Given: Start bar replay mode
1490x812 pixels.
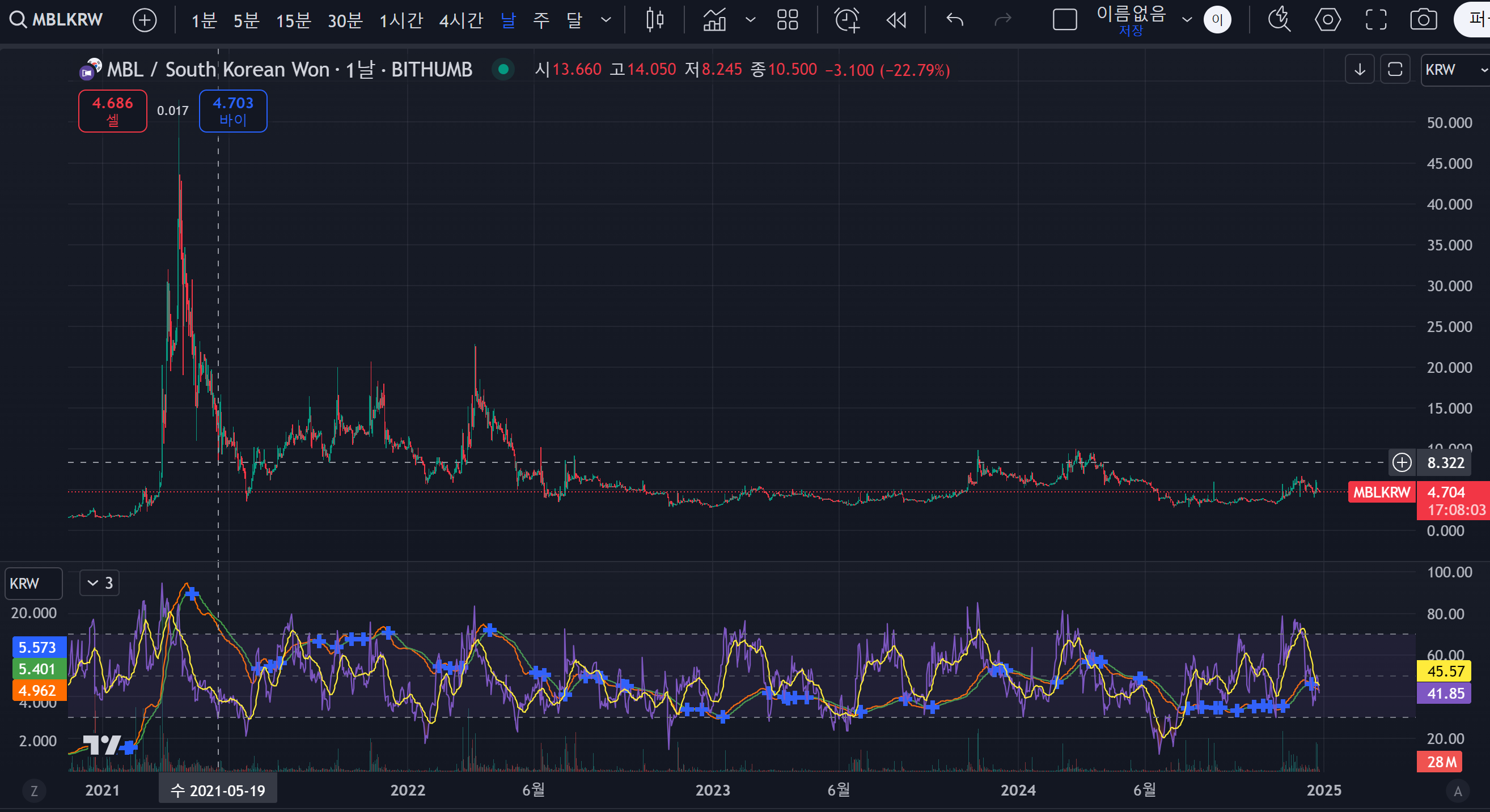Looking at the screenshot, I should pyautogui.click(x=896, y=20).
